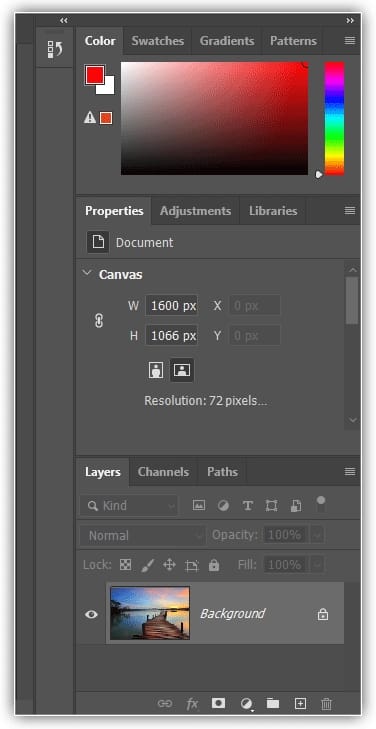Click the Properties scrollbar up arrow
The width and height of the screenshot is (376, 729).
[353, 270]
